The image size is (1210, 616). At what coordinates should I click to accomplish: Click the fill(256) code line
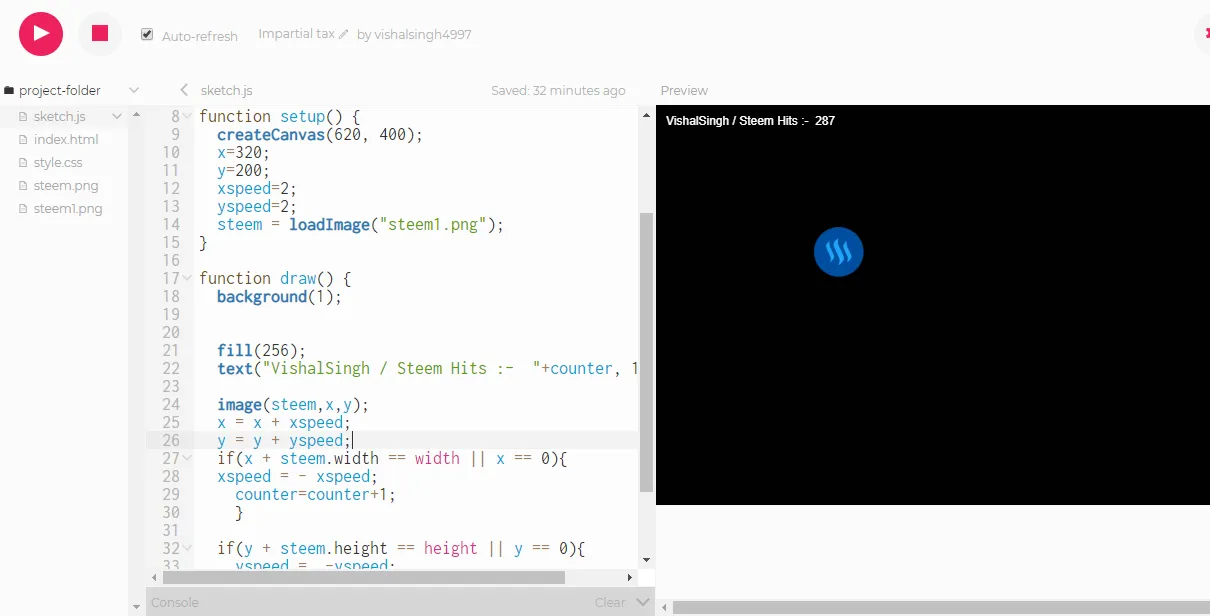(x=261, y=351)
